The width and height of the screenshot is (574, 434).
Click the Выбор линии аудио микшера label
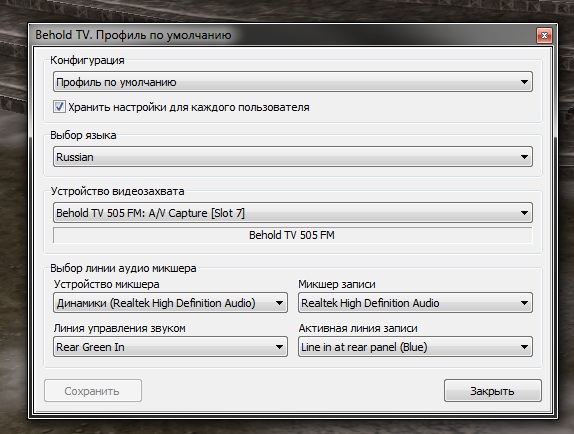click(123, 268)
